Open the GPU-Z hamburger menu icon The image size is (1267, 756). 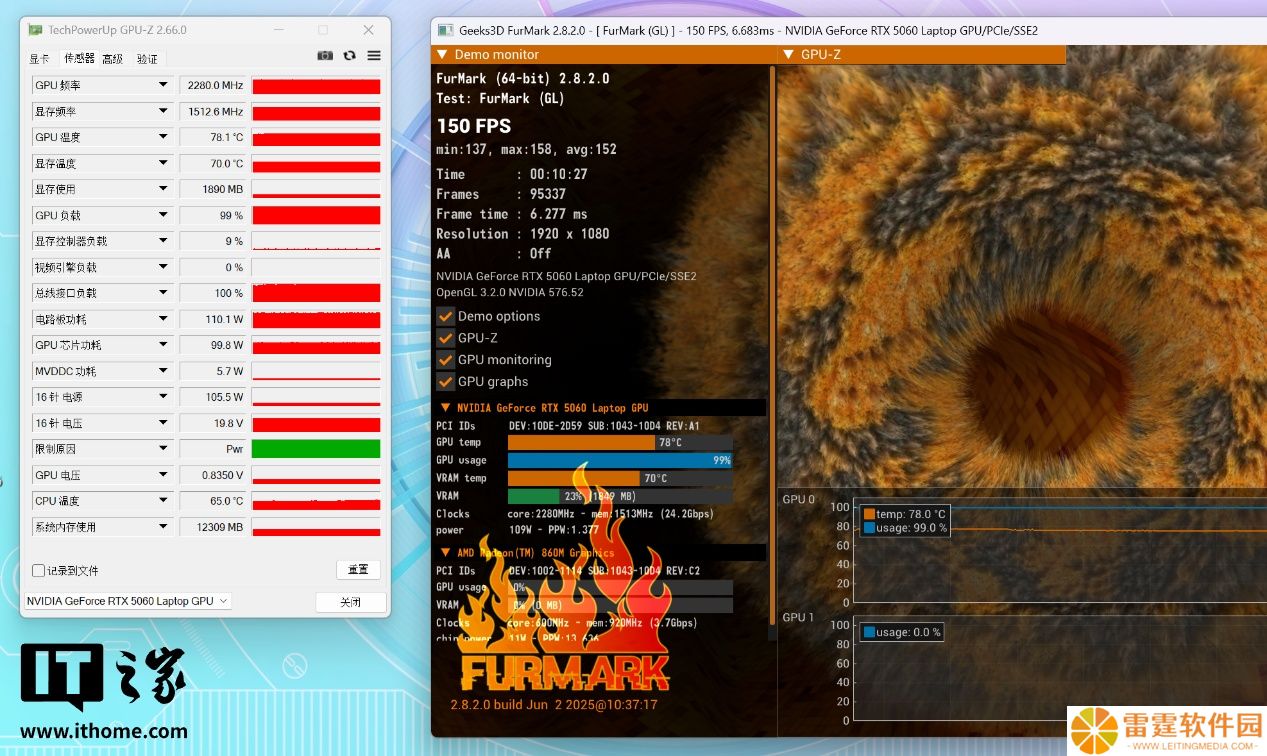pos(374,56)
